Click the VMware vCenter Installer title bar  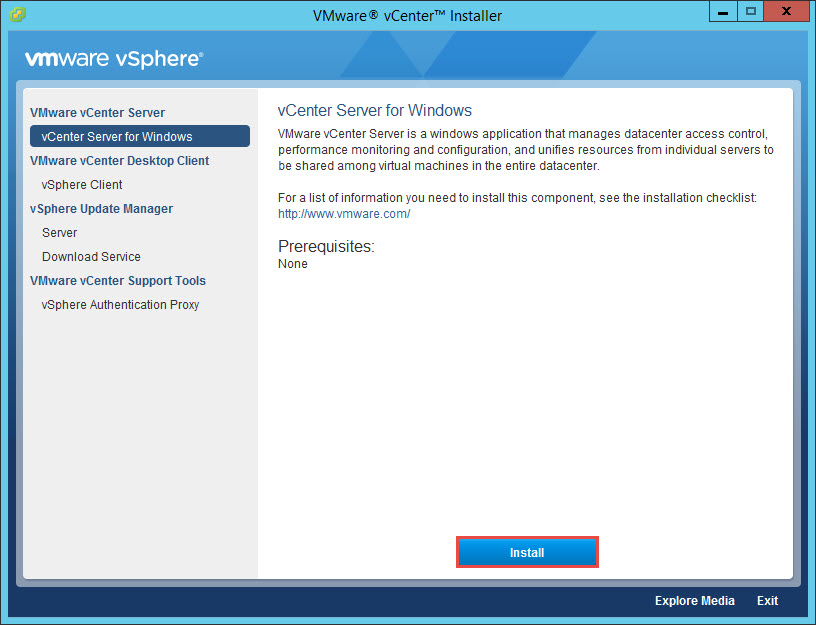[408, 14]
